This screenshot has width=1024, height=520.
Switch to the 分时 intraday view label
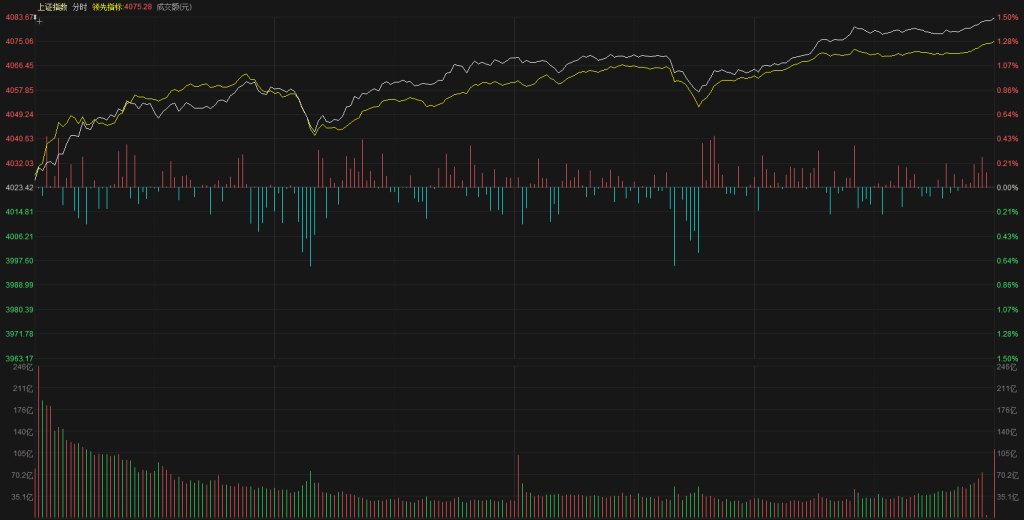pyautogui.click(x=80, y=7)
